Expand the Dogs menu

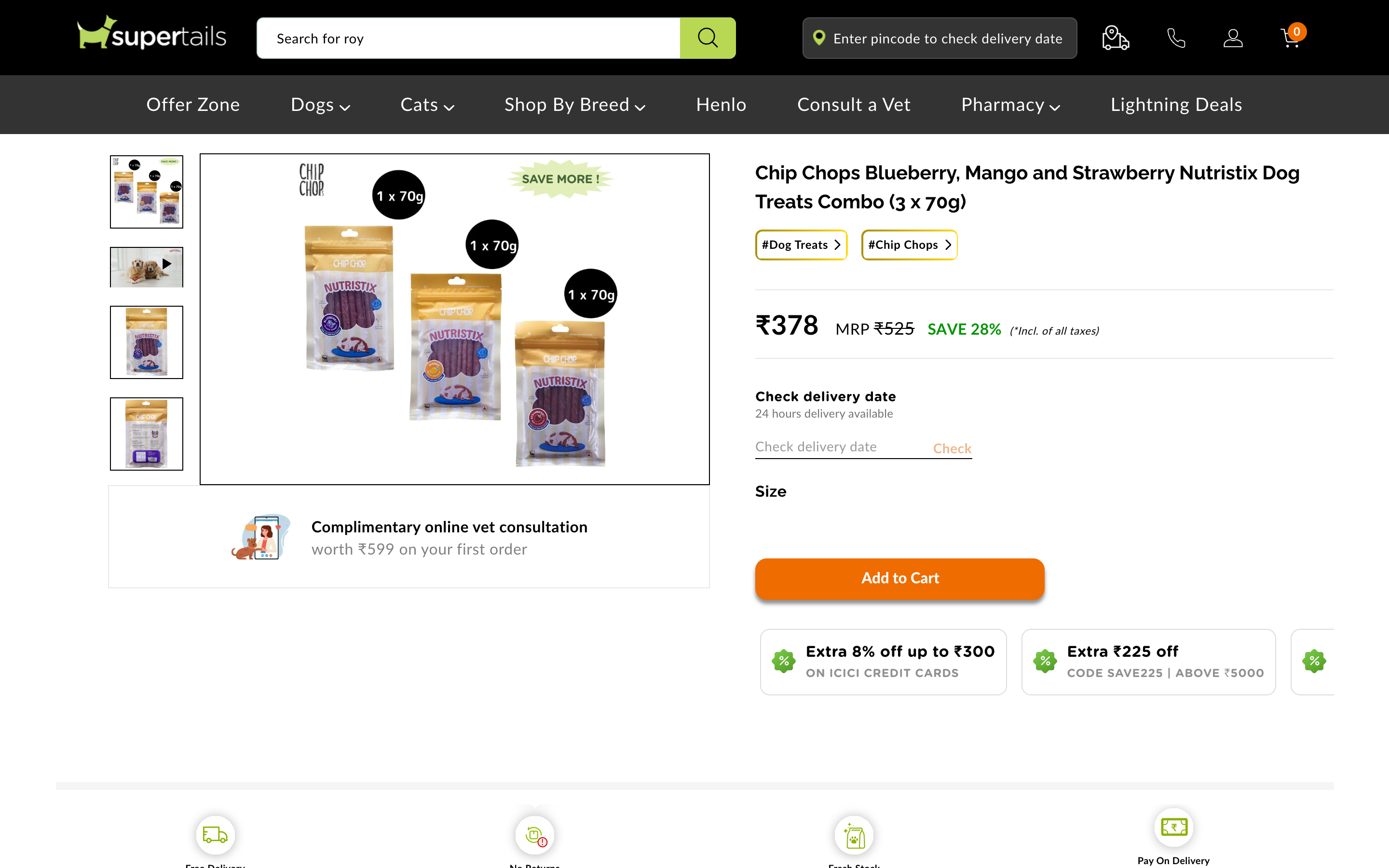point(320,105)
